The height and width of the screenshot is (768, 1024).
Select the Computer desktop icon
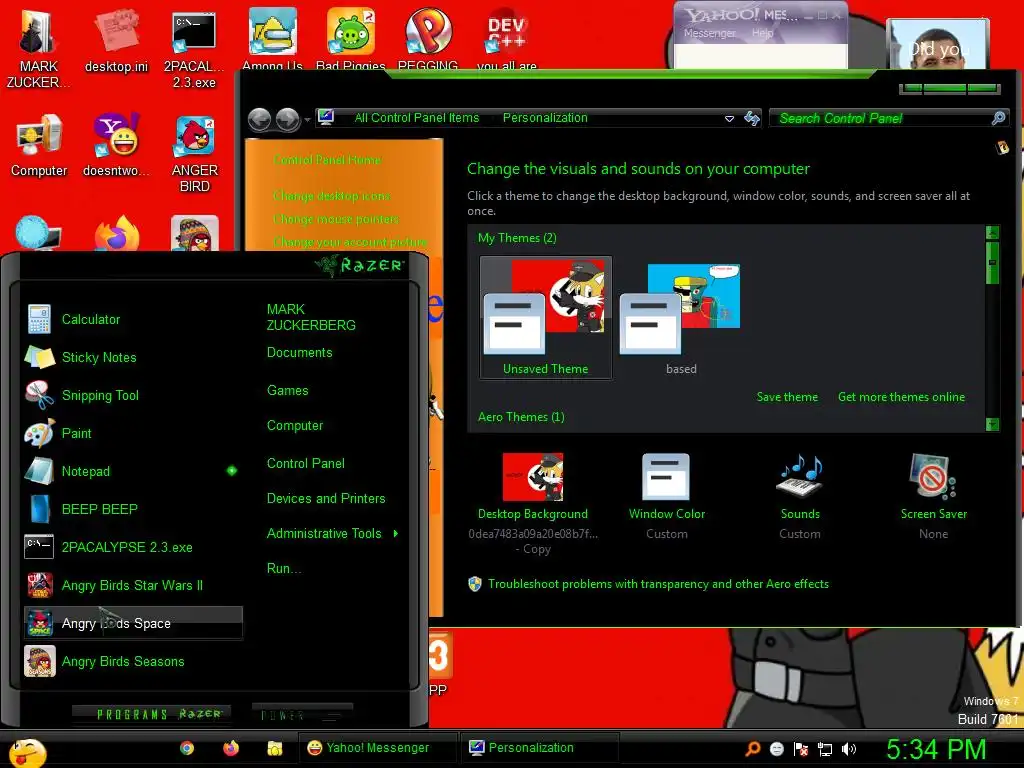click(39, 145)
